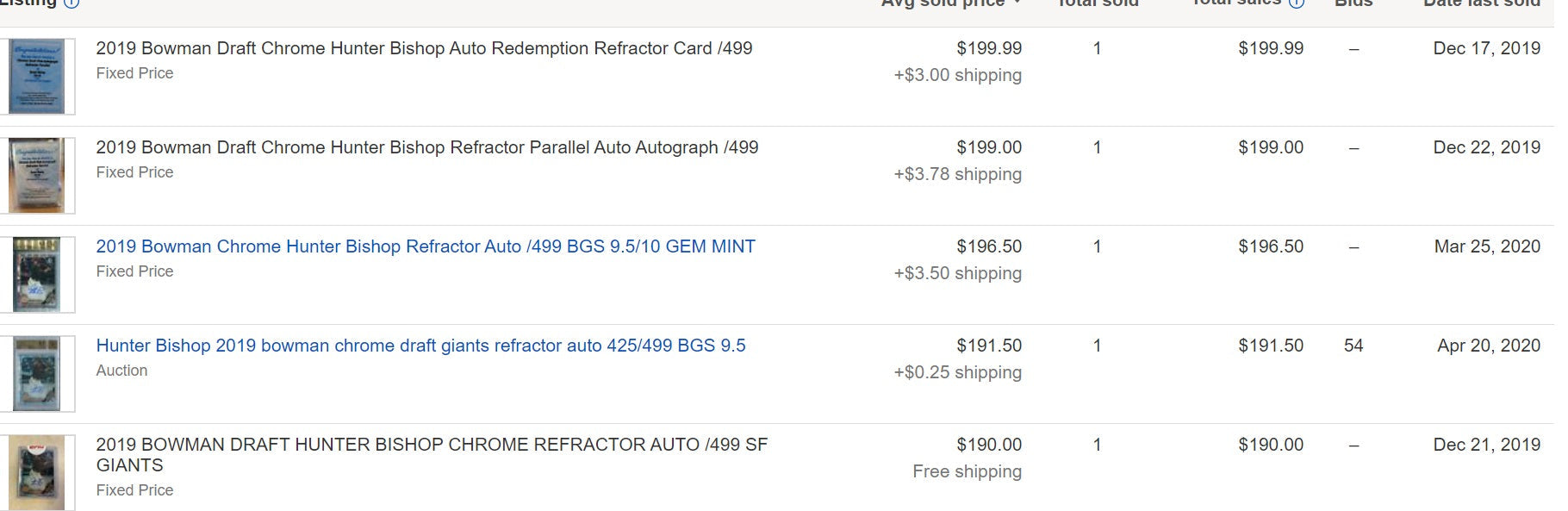Click the $196.50 total sales amount

click(1271, 246)
